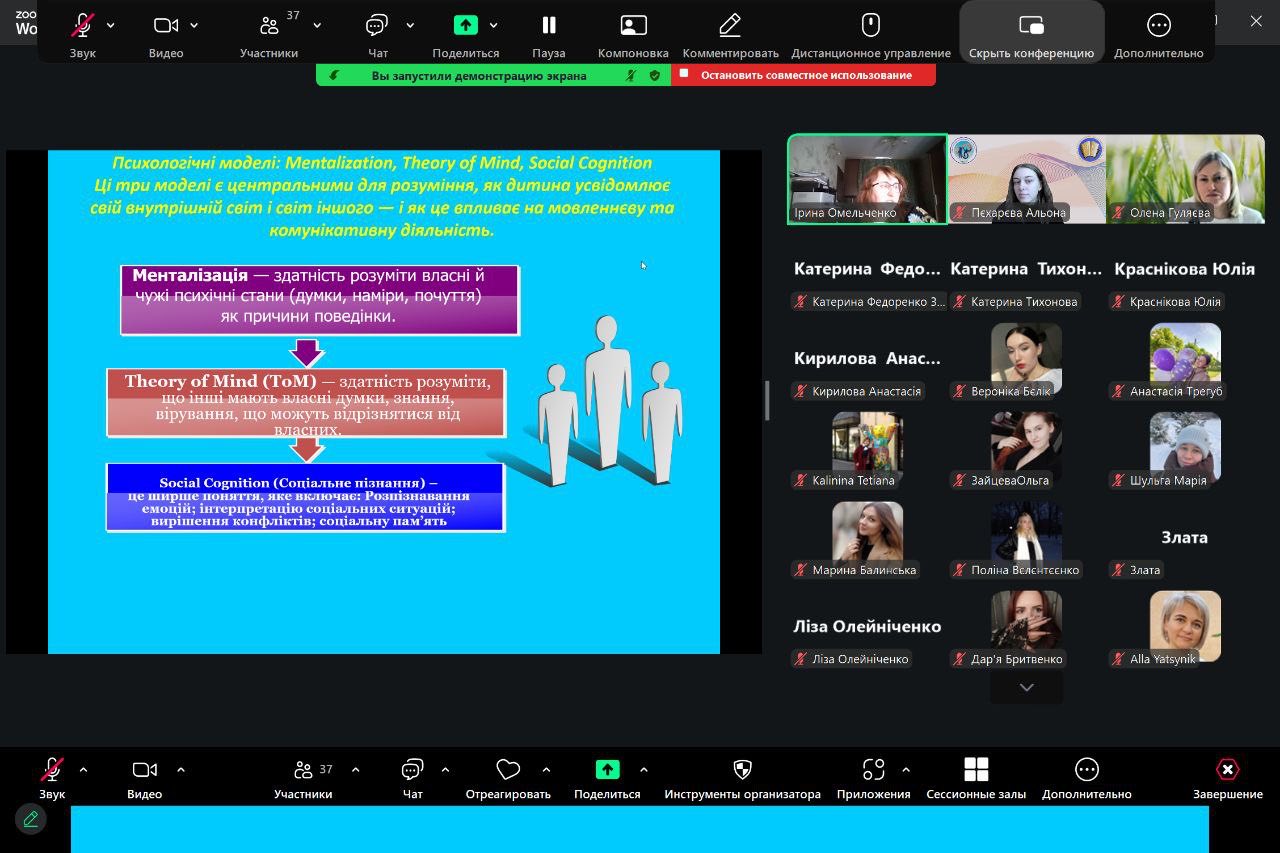Image resolution: width=1280 pixels, height=853 pixels.
Task: Open Дистанционное управление remote control
Action: 870,26
